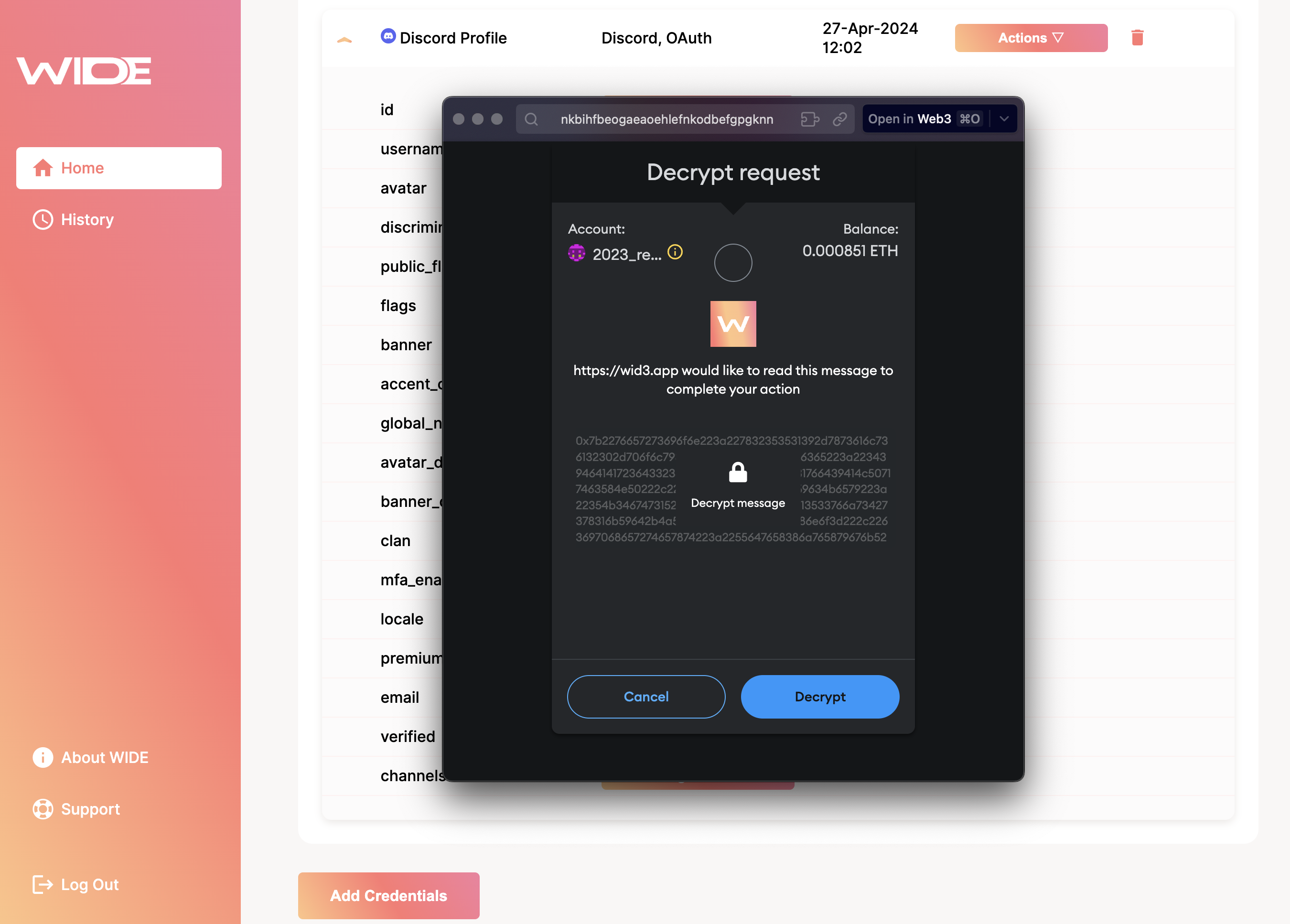The height and width of the screenshot is (924, 1290).
Task: Click the WIDE site logo in decrypt request
Action: pos(732,324)
